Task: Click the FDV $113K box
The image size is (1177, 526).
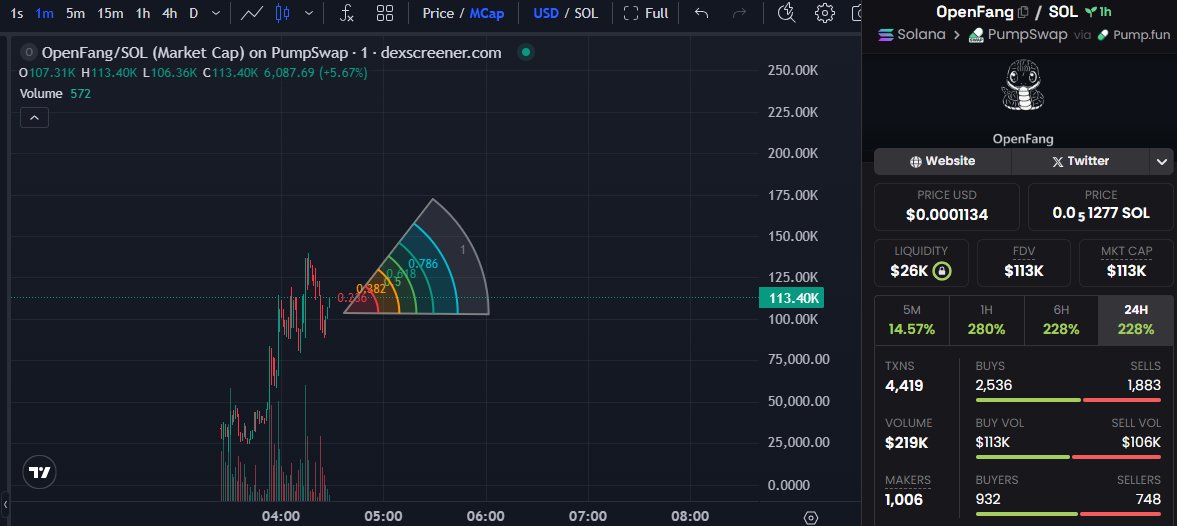Action: [1024, 263]
